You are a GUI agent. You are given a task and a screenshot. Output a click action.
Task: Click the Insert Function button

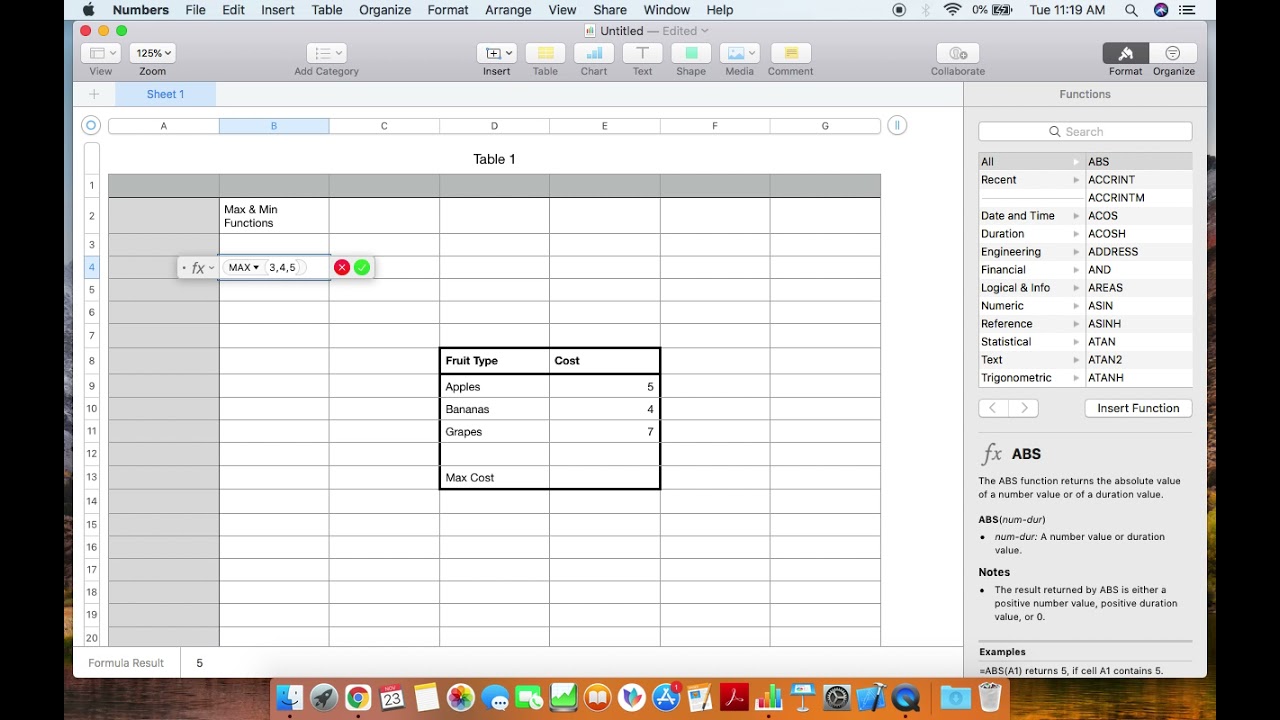click(x=1138, y=408)
